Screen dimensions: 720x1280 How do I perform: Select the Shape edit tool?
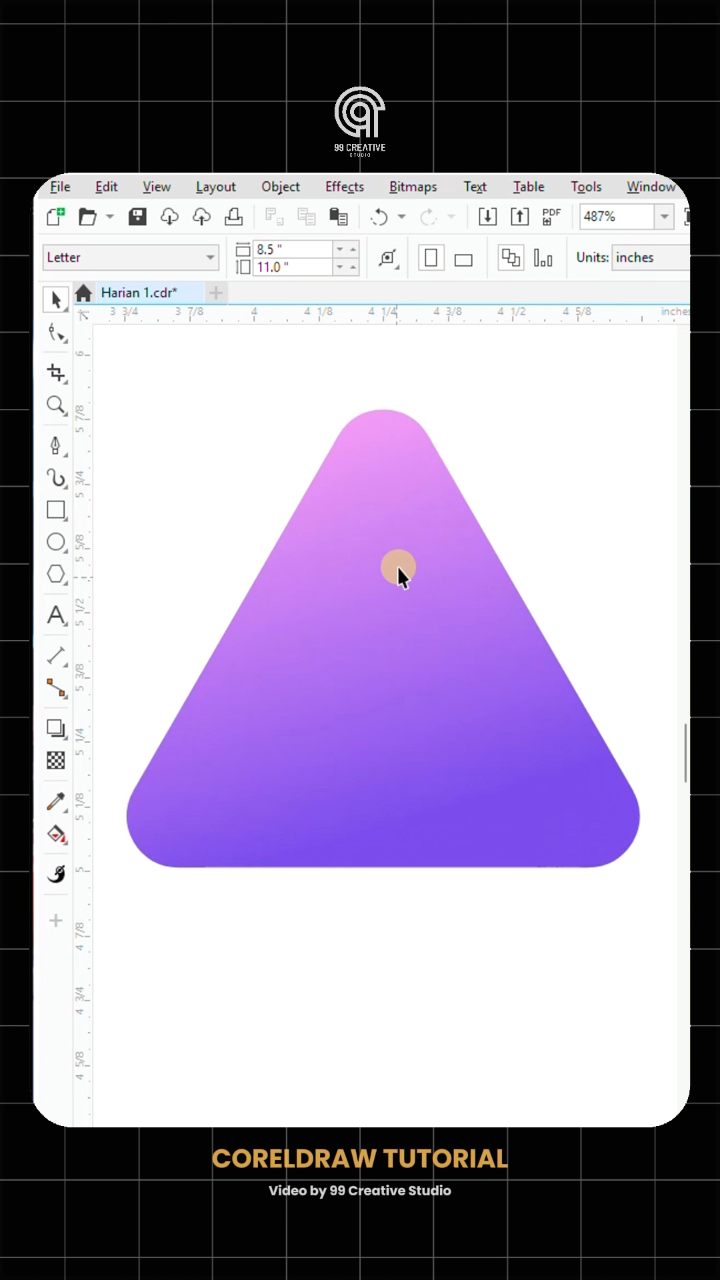[x=56, y=333]
